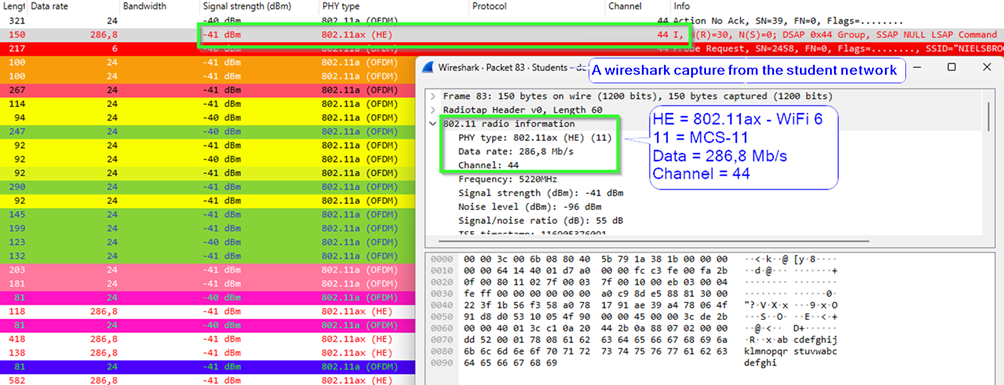Select the 802.11ax packet row with length 138
Viewport: 1004px width, 385px height.
point(208,353)
